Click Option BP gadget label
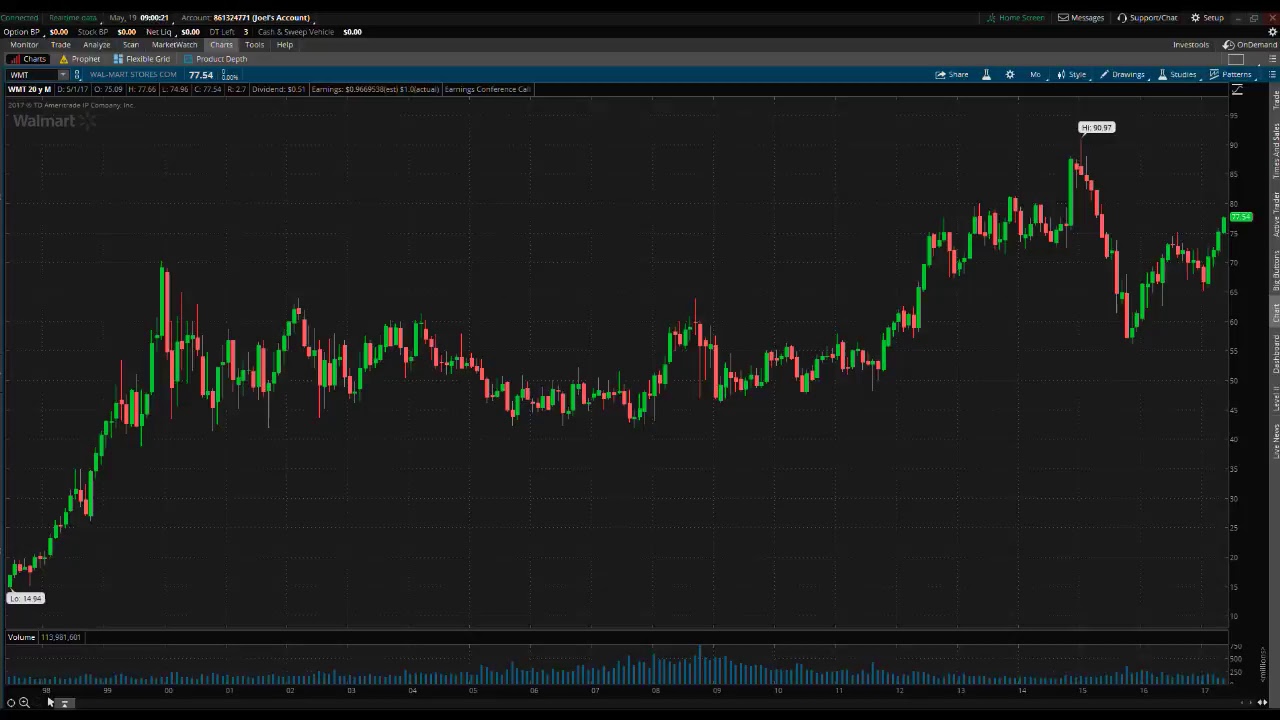The height and width of the screenshot is (720, 1280). coord(21,32)
